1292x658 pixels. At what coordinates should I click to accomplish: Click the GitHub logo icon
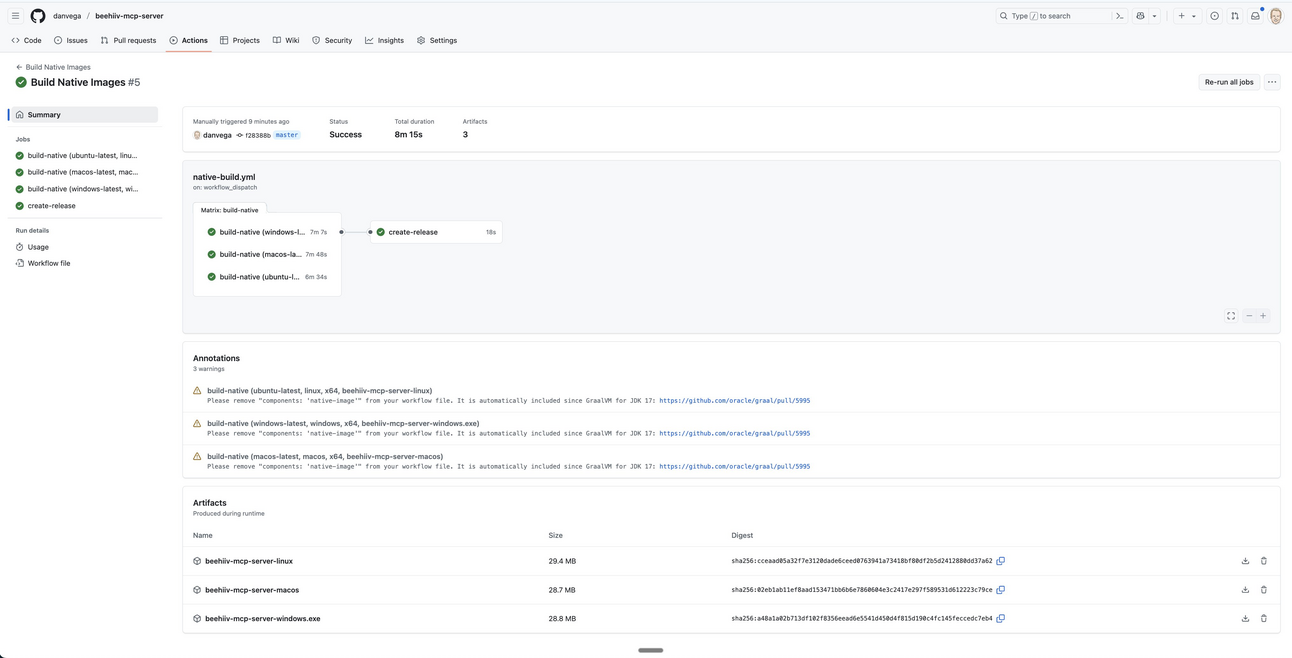coord(38,16)
